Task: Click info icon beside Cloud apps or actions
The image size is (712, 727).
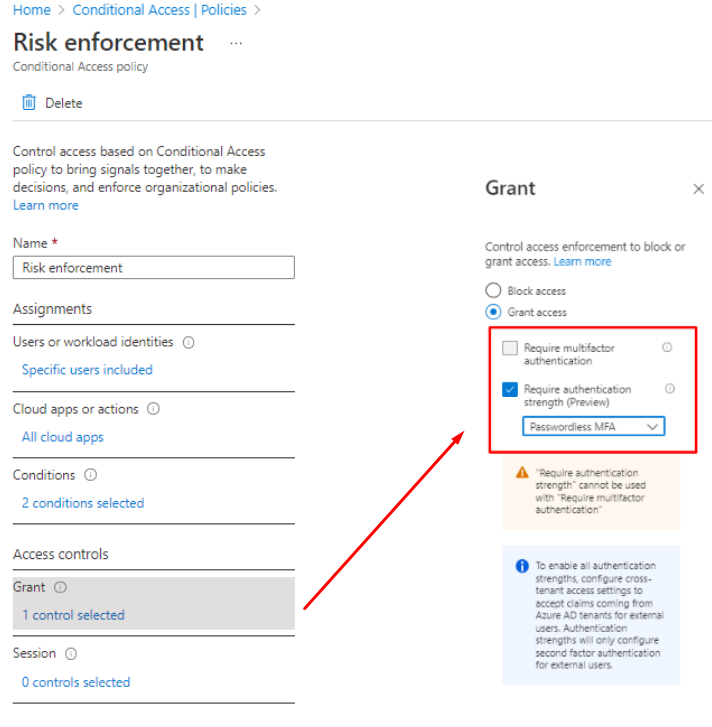Action: [x=153, y=409]
